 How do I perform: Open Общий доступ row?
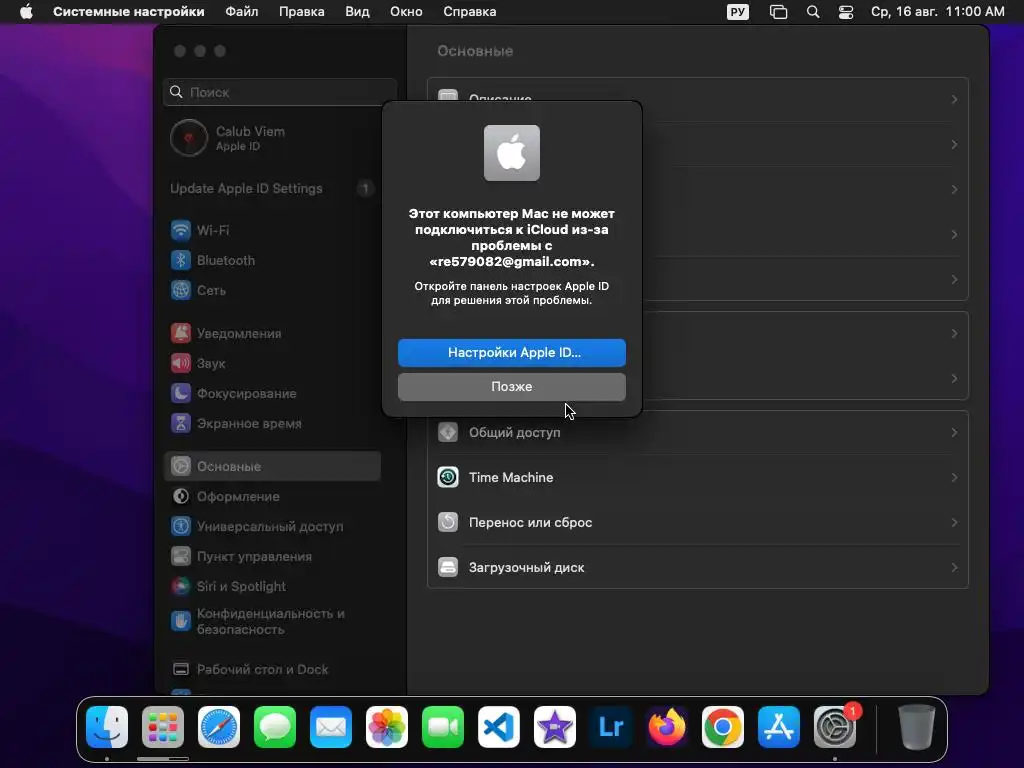[x=697, y=432]
